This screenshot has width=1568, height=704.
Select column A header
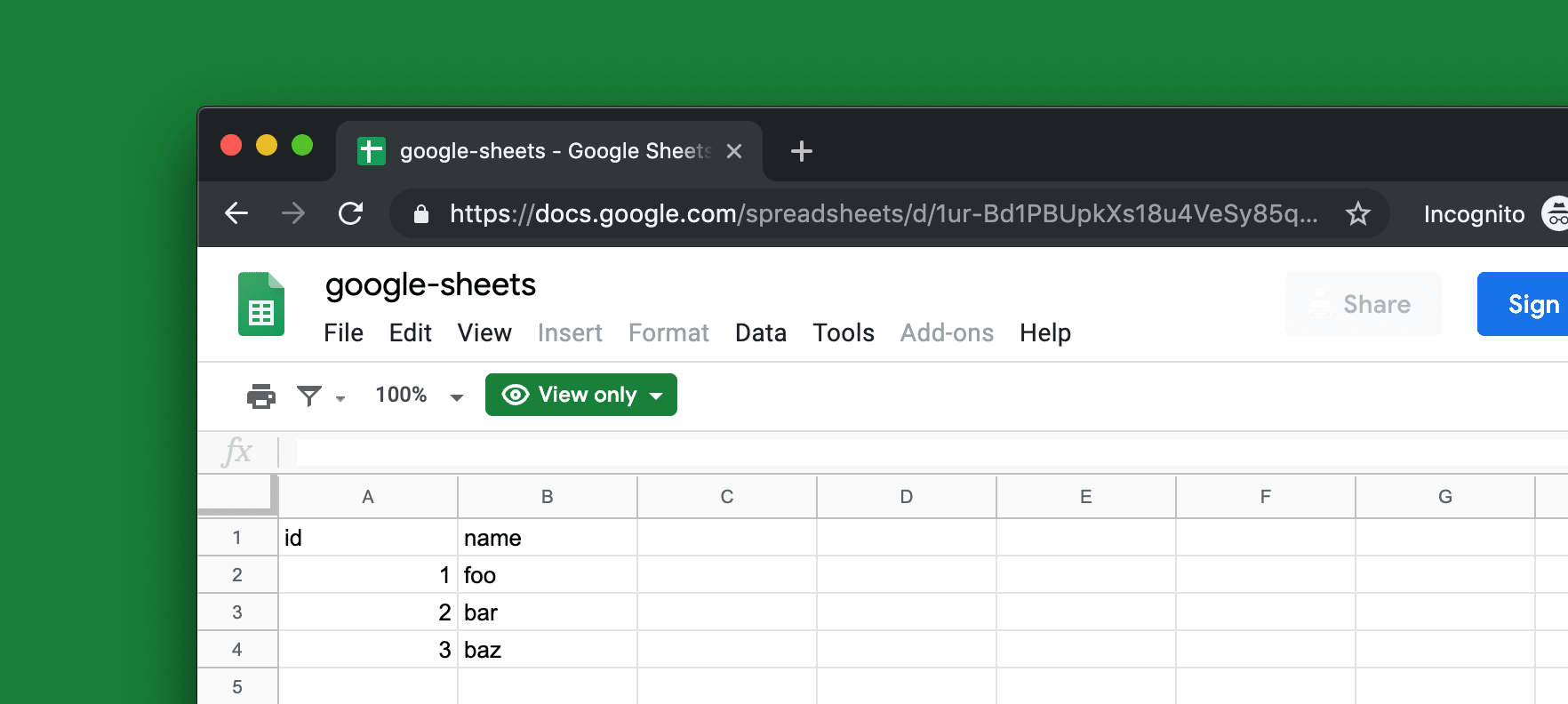[368, 497]
